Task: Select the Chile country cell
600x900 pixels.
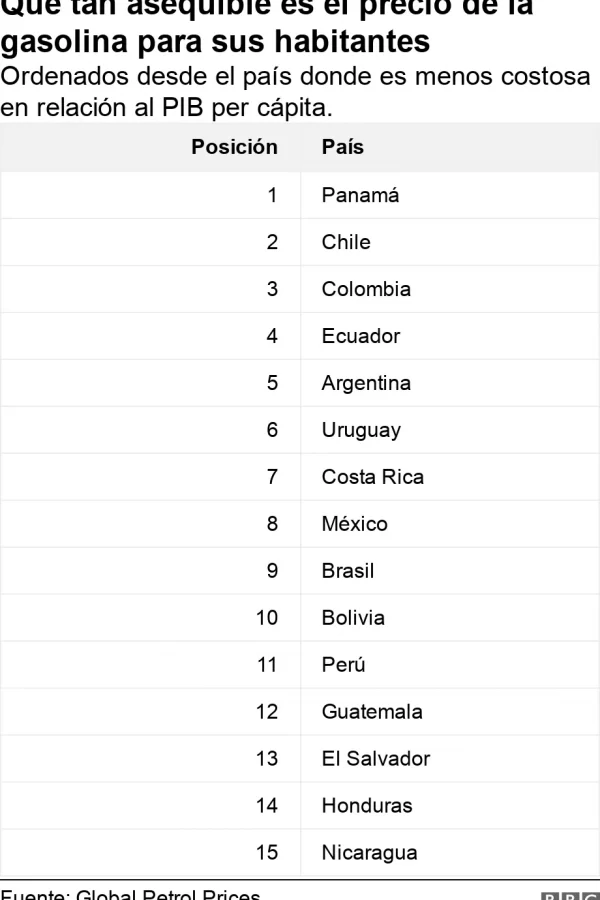Action: tap(346, 242)
